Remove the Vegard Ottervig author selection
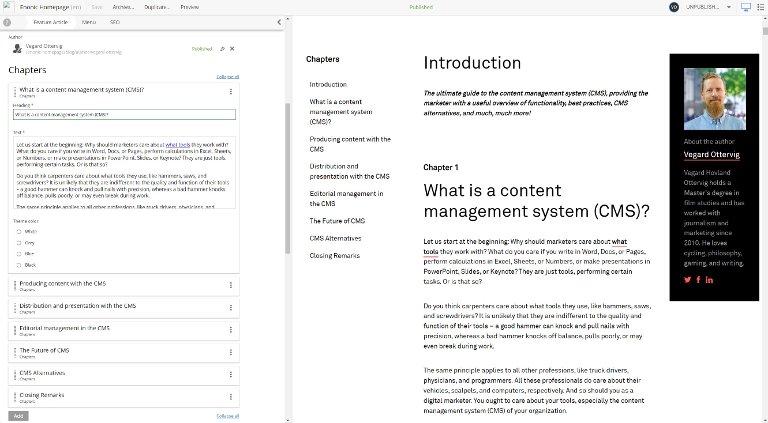Screen dimensions: 768x423 pos(232,49)
